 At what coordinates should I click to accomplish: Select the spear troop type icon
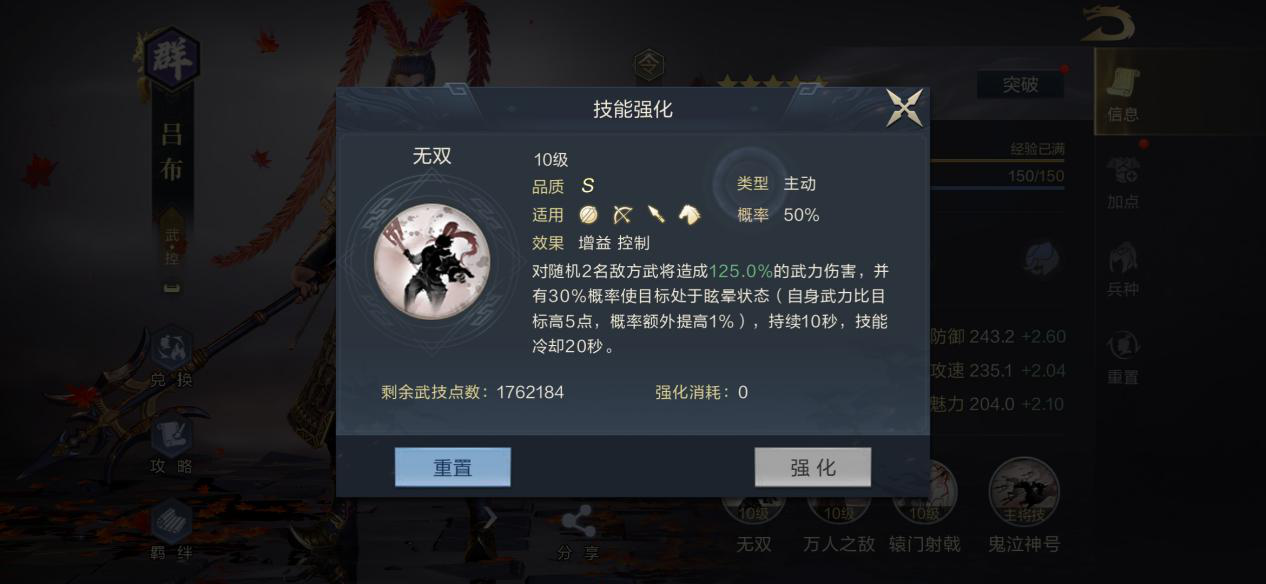tap(656, 214)
